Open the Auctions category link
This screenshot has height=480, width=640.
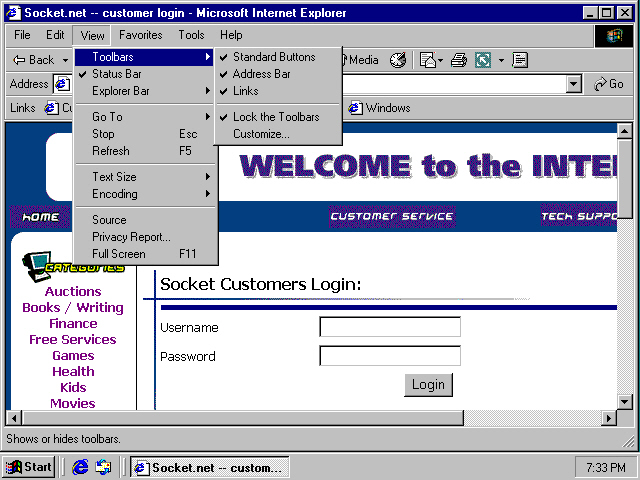pos(73,291)
